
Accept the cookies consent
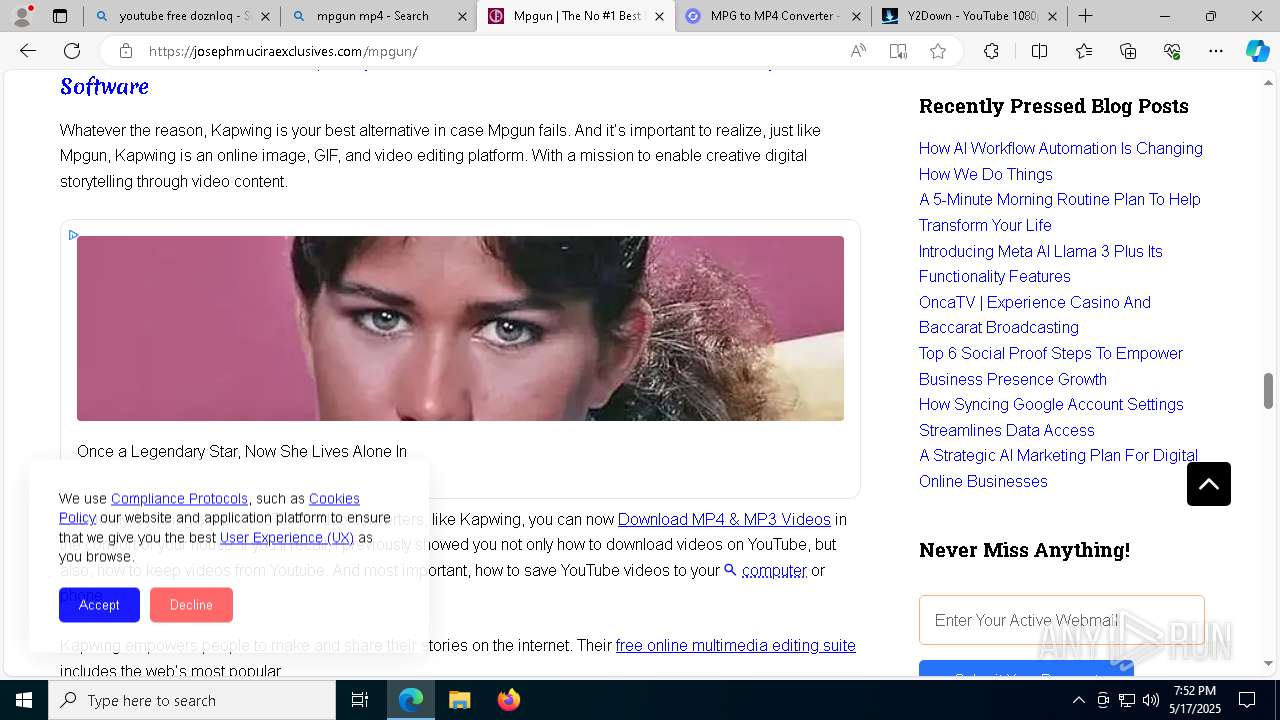pos(99,605)
